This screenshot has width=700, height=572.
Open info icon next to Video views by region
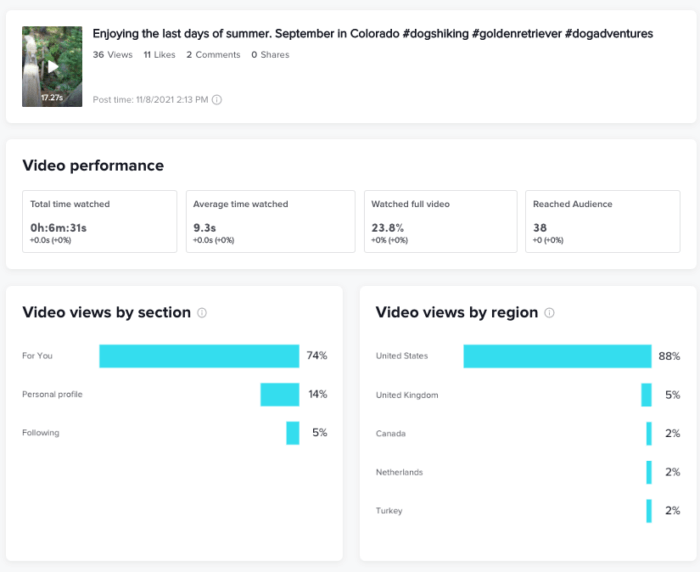point(550,313)
